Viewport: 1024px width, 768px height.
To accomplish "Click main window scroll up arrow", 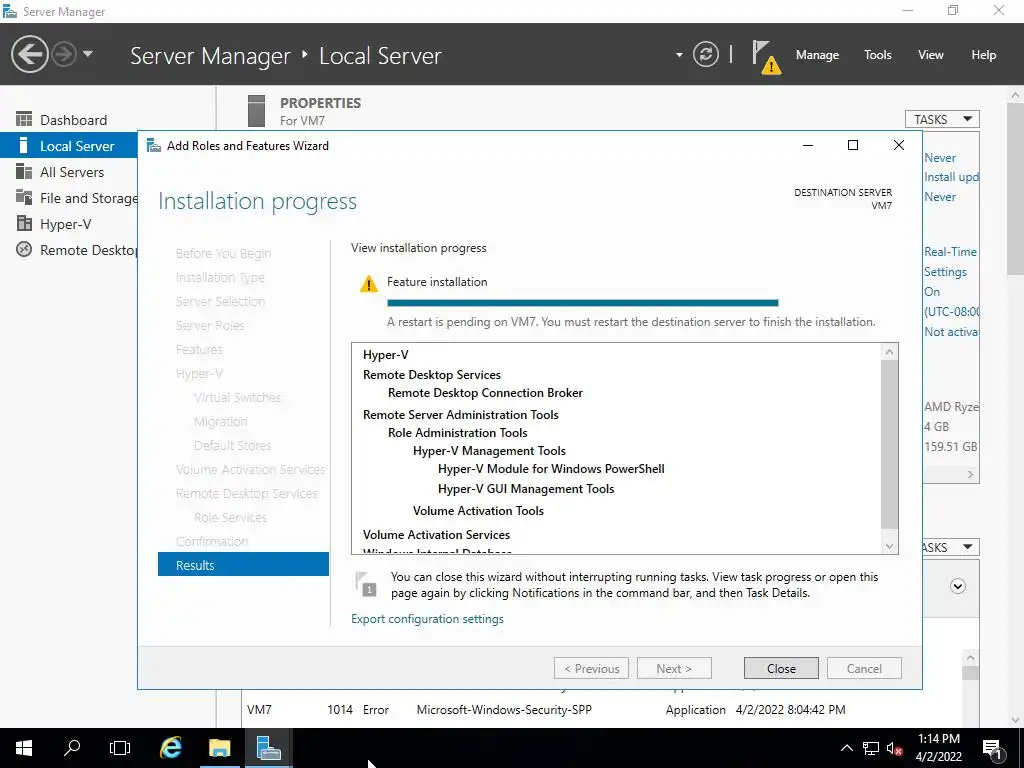I will [x=1015, y=95].
